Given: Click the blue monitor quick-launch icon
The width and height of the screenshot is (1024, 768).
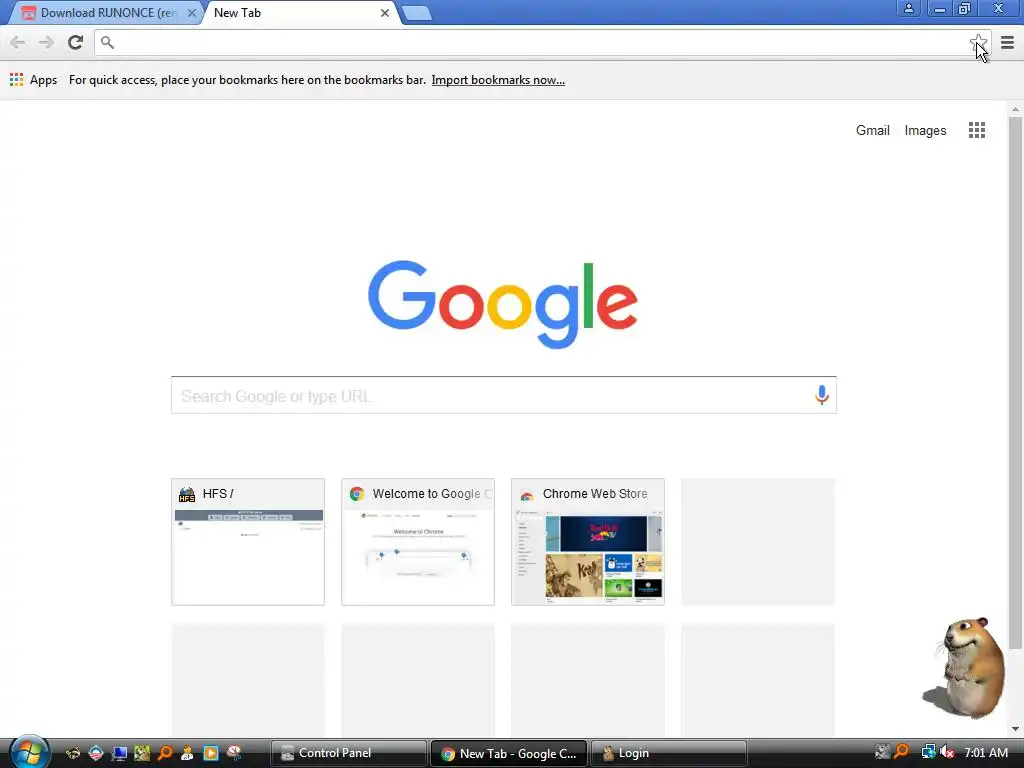Looking at the screenshot, I should click(x=119, y=753).
